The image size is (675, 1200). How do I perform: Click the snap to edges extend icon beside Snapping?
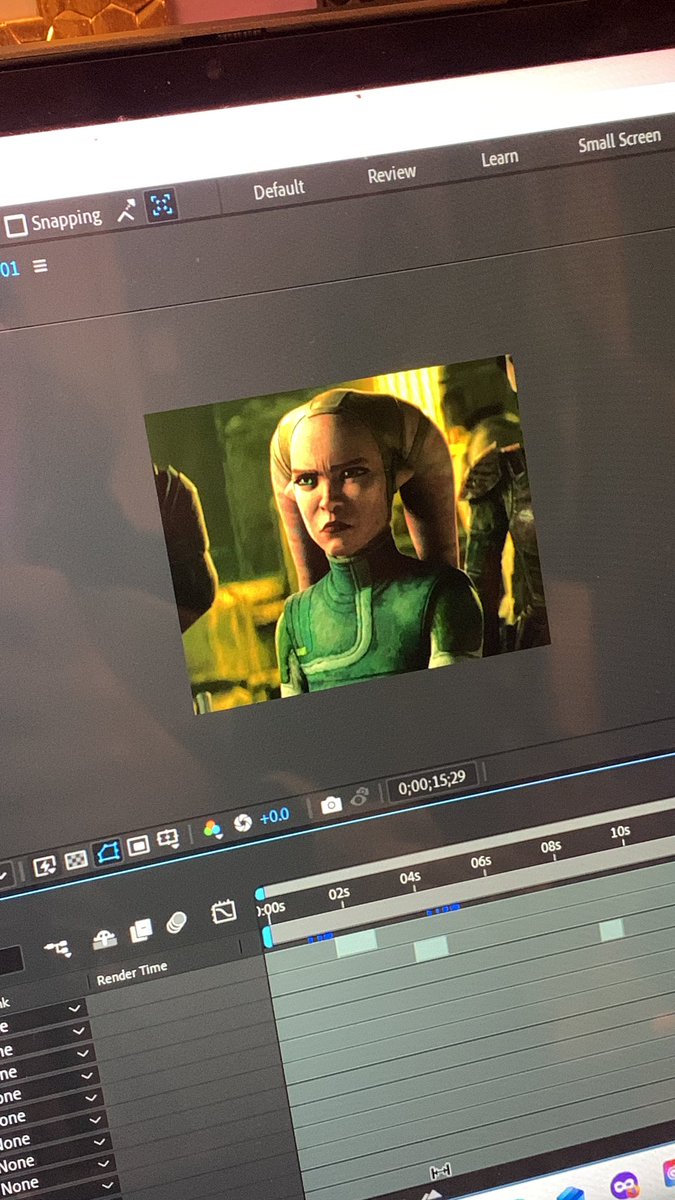(127, 210)
